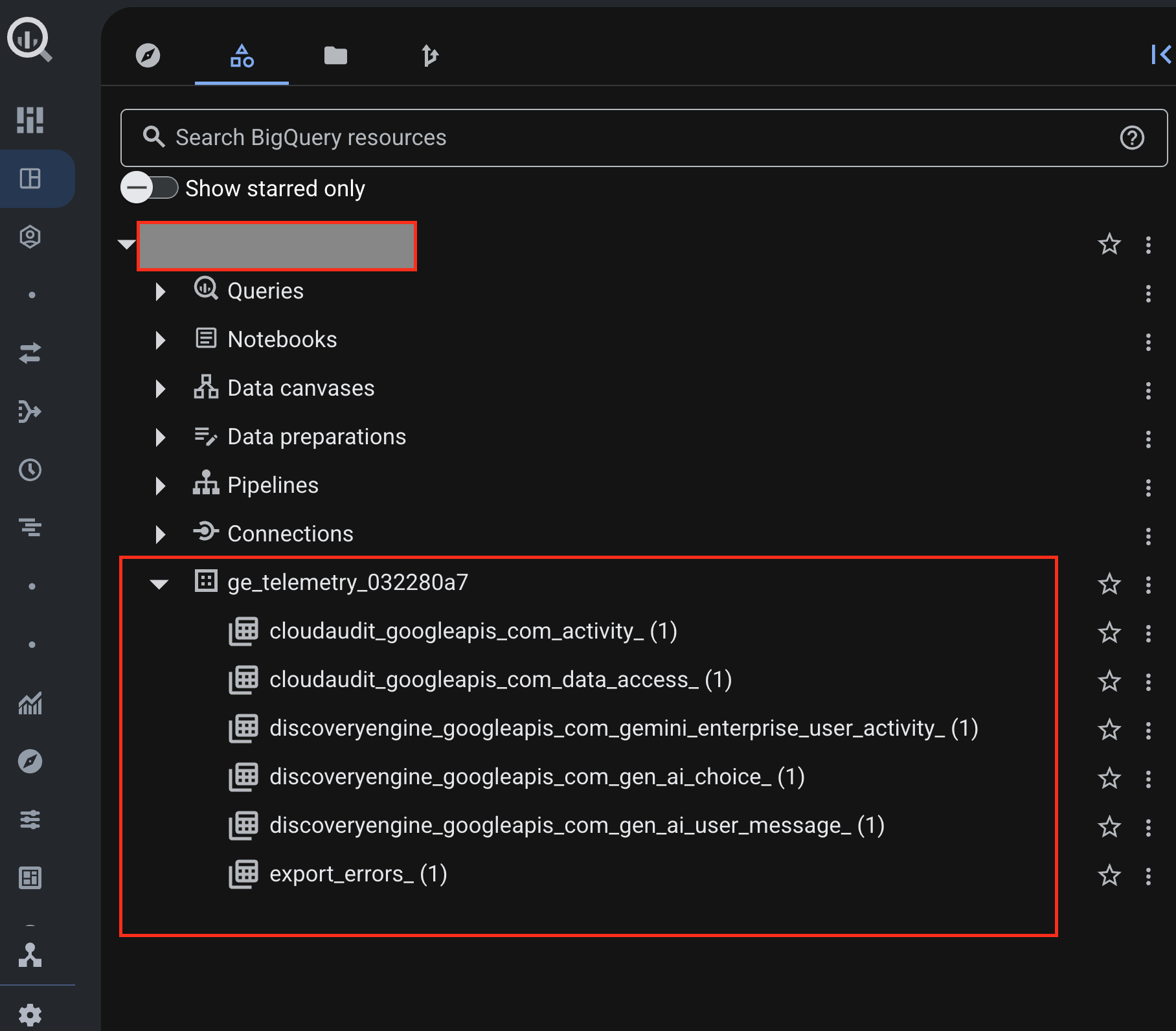Screen dimensions: 1176x1031
Task: Open the jobs list sidebar icon
Action: (30, 528)
